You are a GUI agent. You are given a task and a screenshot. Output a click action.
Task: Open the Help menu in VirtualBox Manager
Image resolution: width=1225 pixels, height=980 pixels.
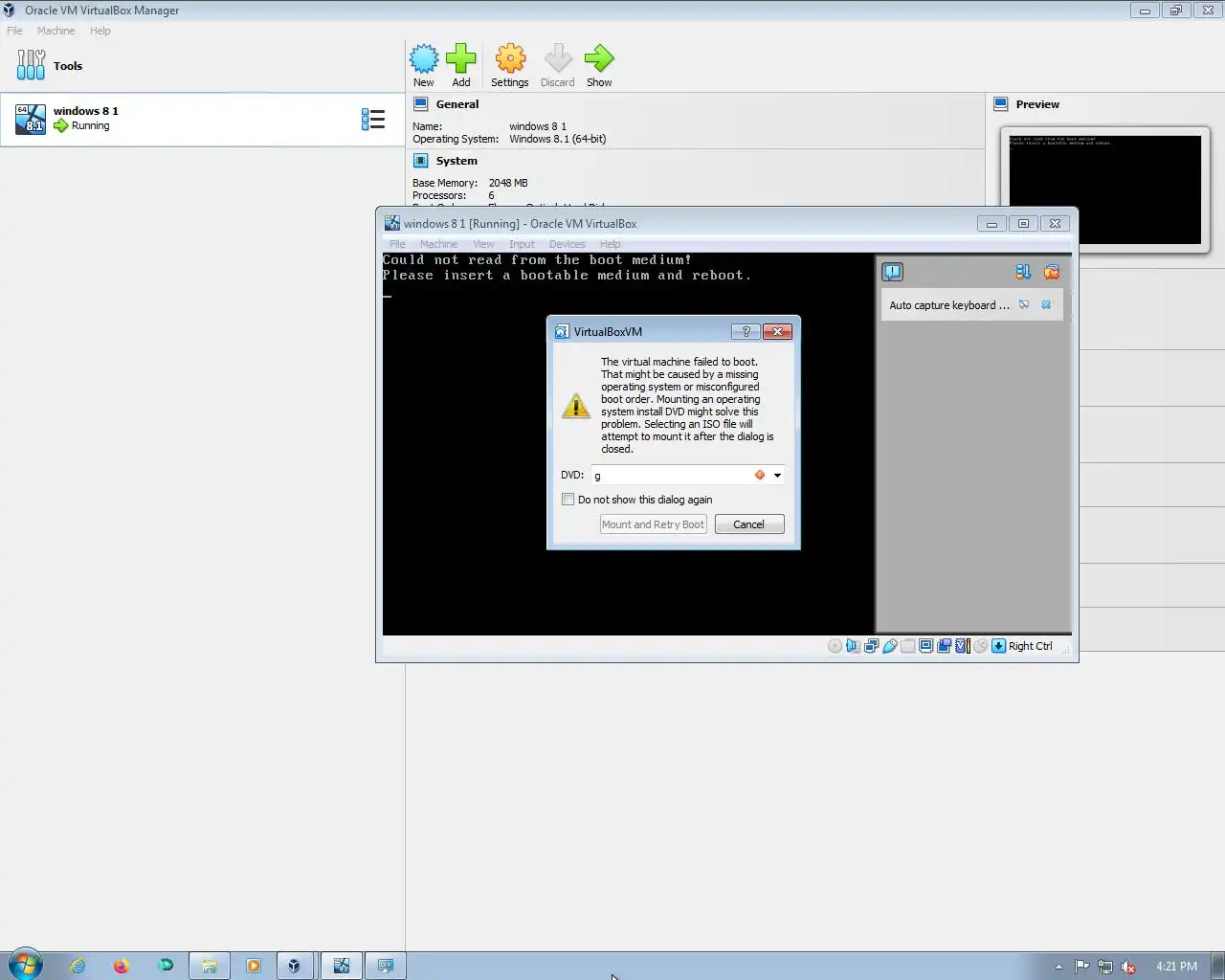[x=100, y=31]
